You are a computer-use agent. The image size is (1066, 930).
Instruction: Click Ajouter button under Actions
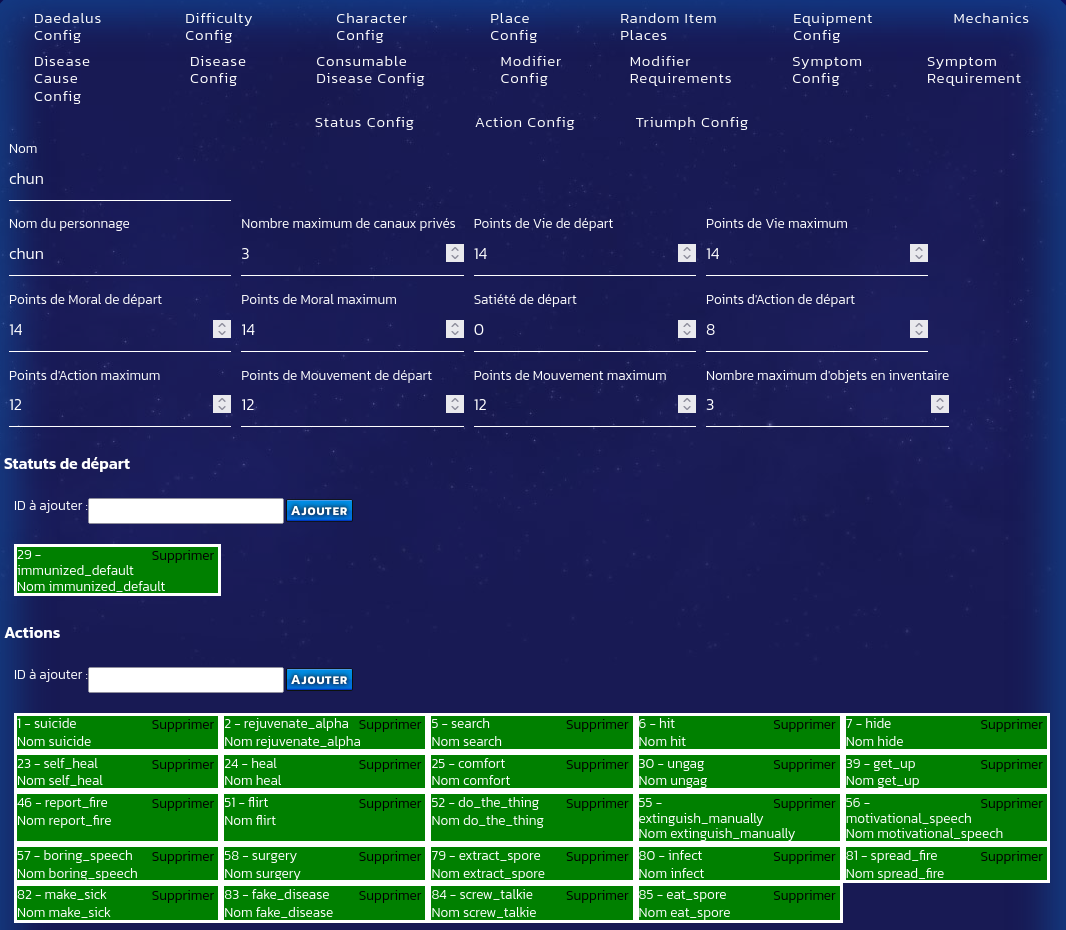tap(319, 680)
